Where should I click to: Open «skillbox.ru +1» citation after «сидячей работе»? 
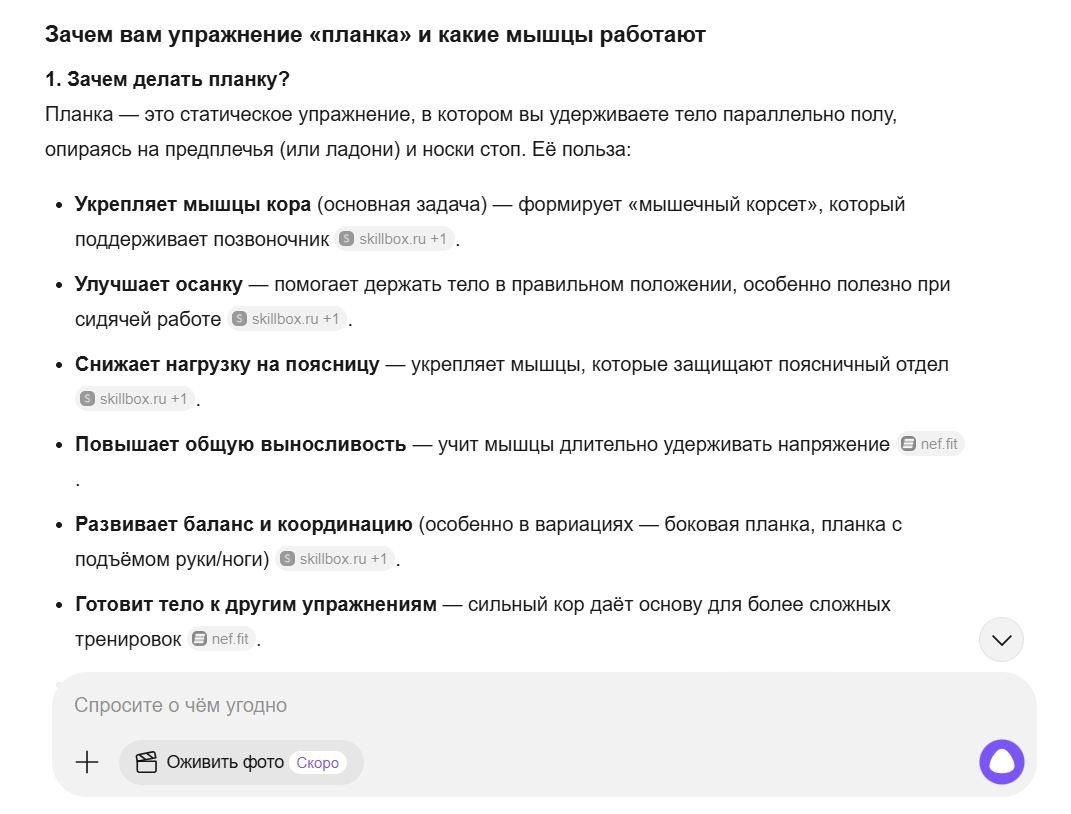coord(289,318)
